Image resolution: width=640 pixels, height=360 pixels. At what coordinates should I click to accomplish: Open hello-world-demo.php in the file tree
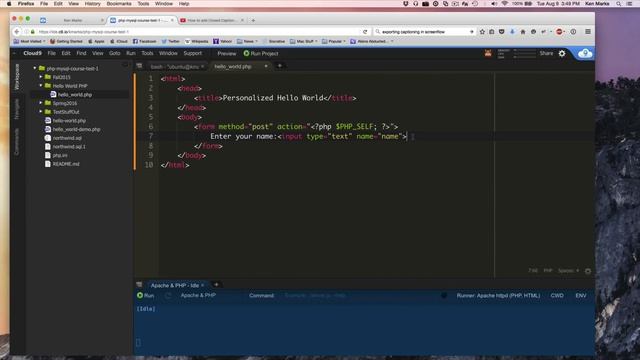click(76, 129)
